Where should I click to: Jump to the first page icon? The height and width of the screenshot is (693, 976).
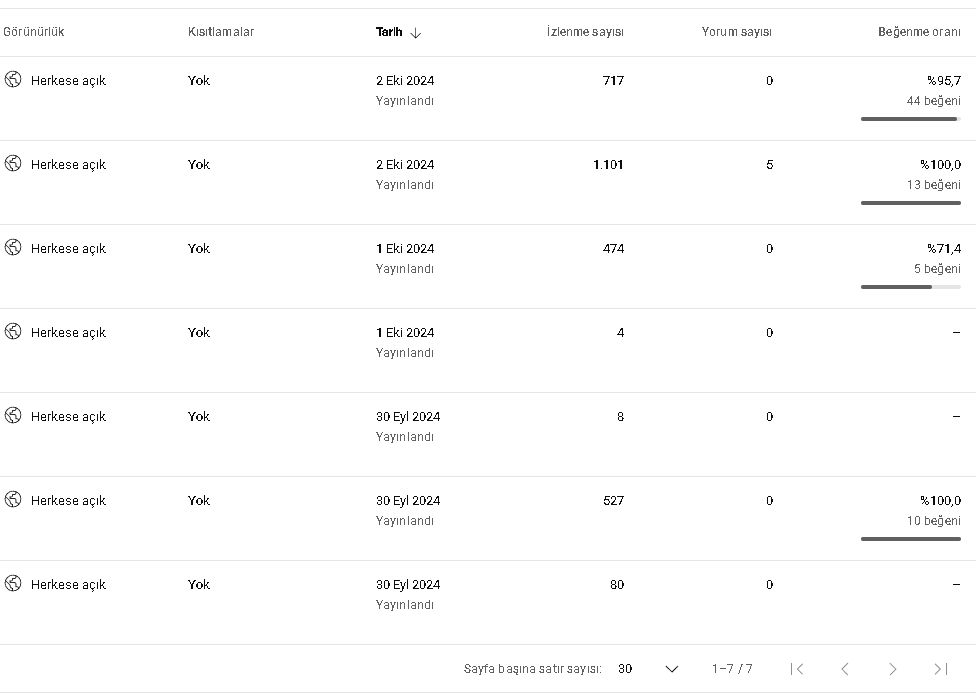click(x=797, y=669)
